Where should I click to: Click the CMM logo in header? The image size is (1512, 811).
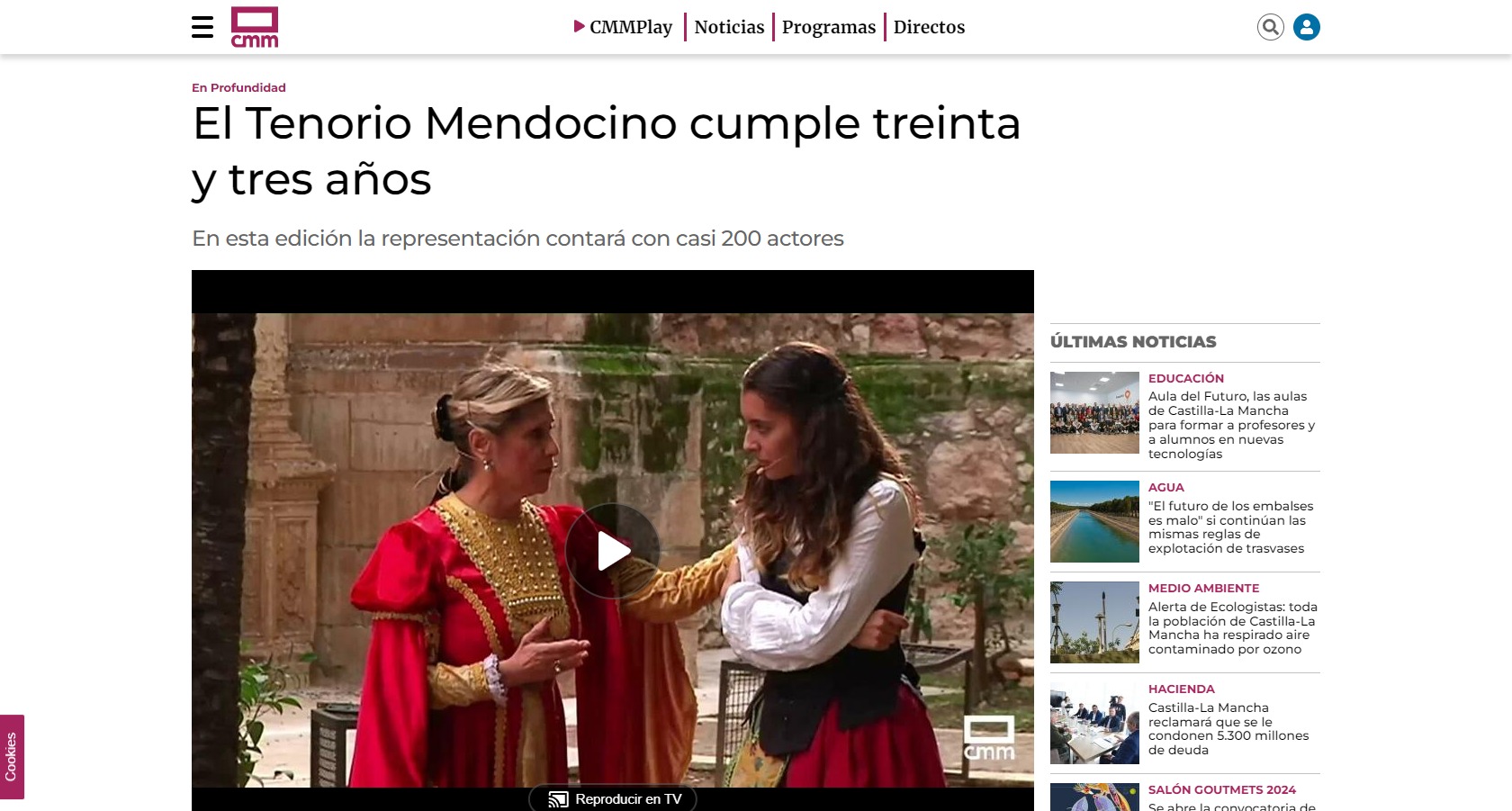(255, 27)
